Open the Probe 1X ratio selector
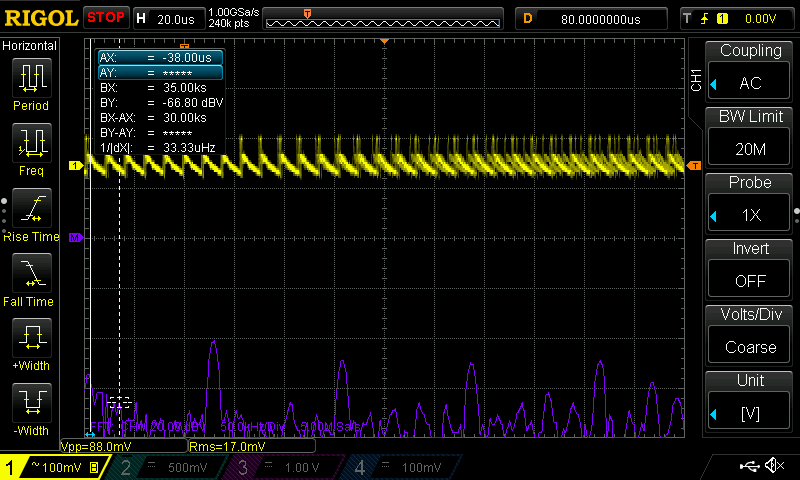 click(x=750, y=204)
